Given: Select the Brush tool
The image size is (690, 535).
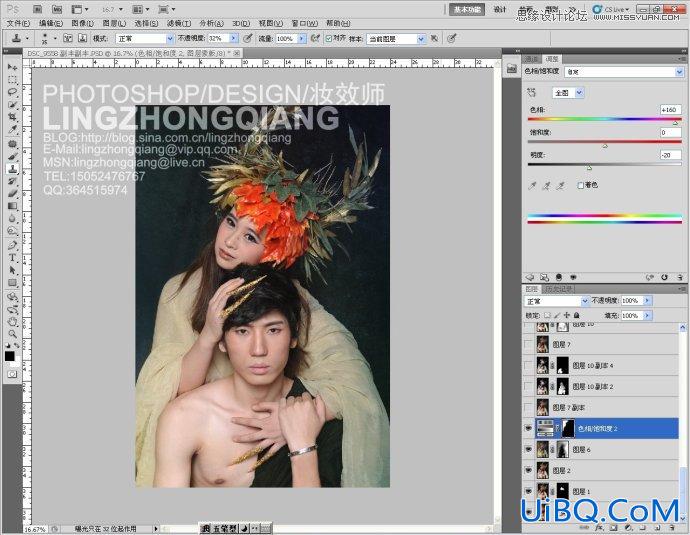Looking at the screenshot, I should [x=12, y=156].
